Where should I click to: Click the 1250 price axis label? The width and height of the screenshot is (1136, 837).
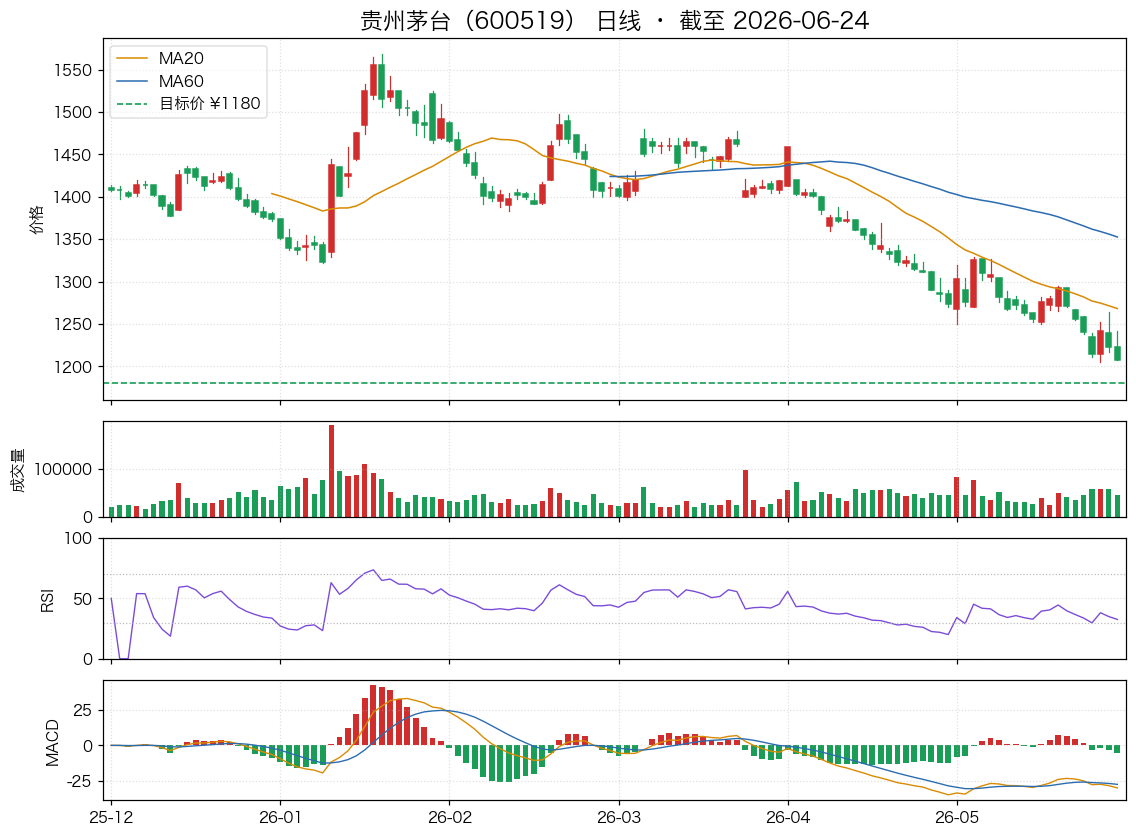click(x=73, y=325)
